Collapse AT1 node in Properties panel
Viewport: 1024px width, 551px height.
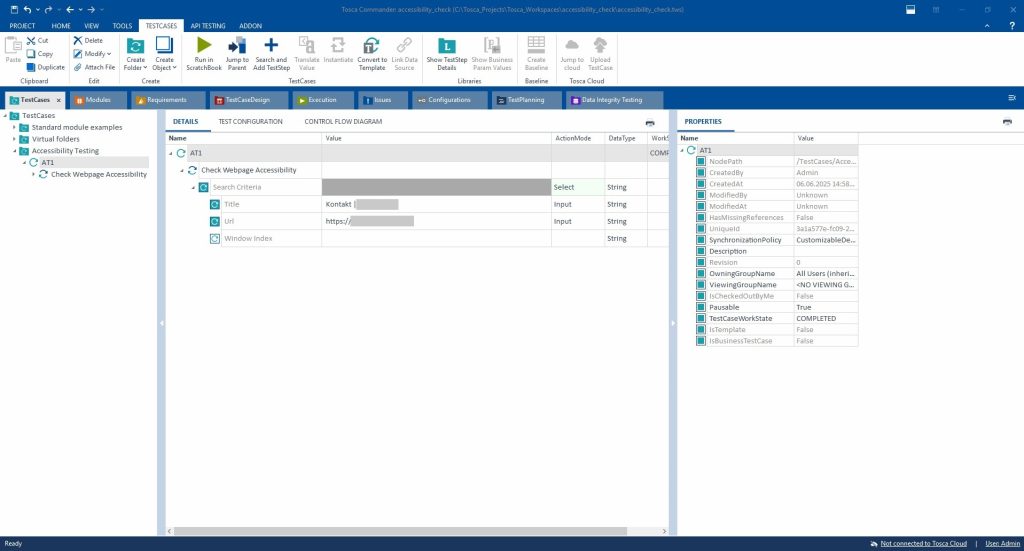tap(682, 150)
